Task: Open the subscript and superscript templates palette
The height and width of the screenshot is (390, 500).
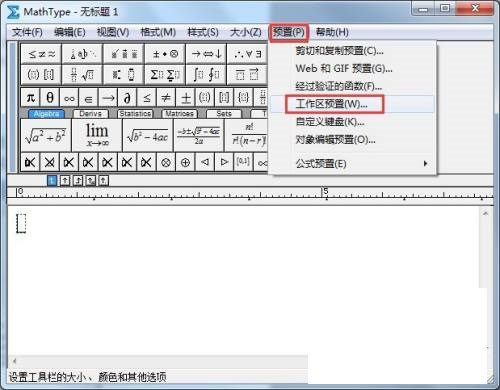Action: click(x=124, y=74)
